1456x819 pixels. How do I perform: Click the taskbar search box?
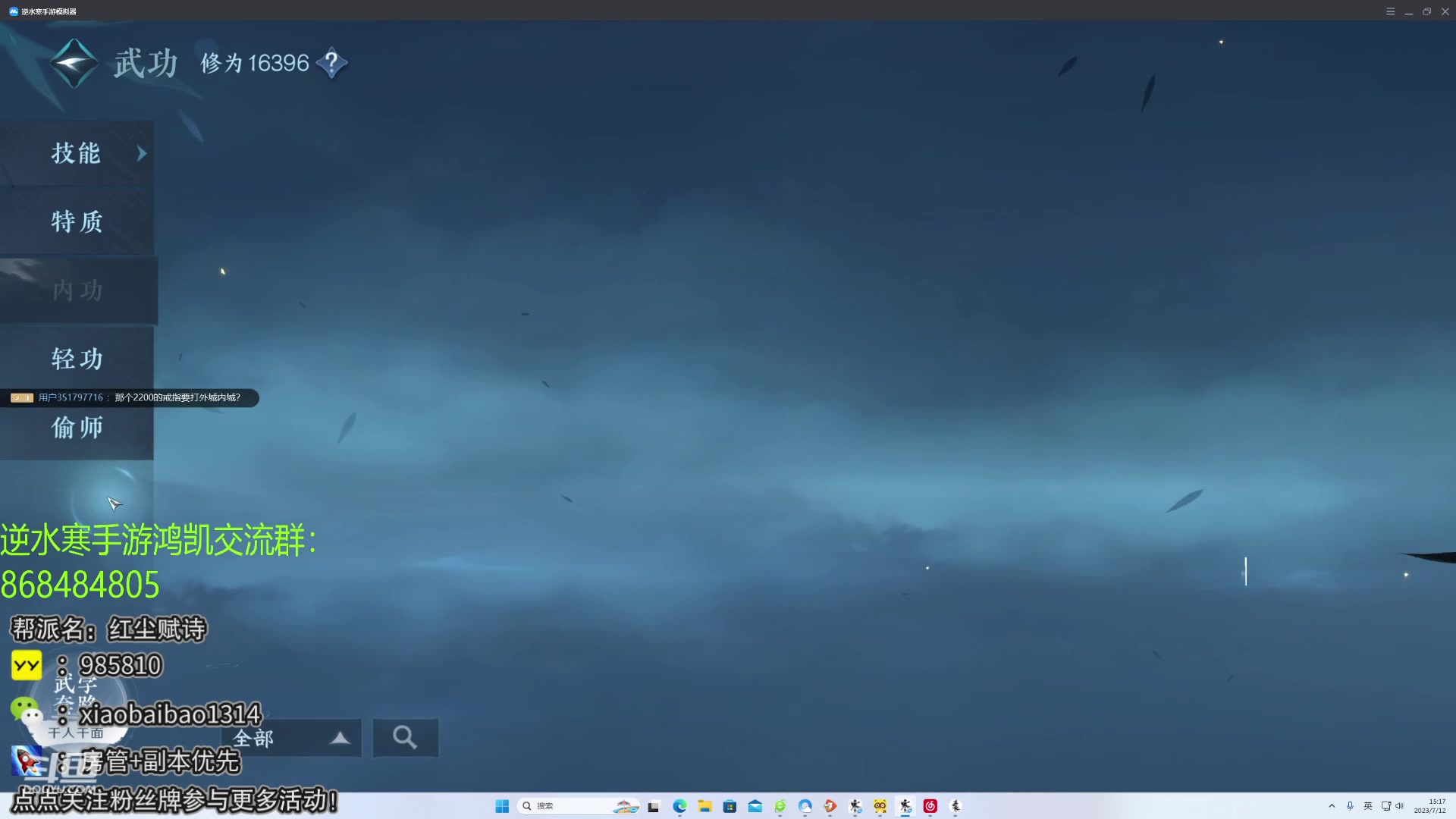point(579,806)
